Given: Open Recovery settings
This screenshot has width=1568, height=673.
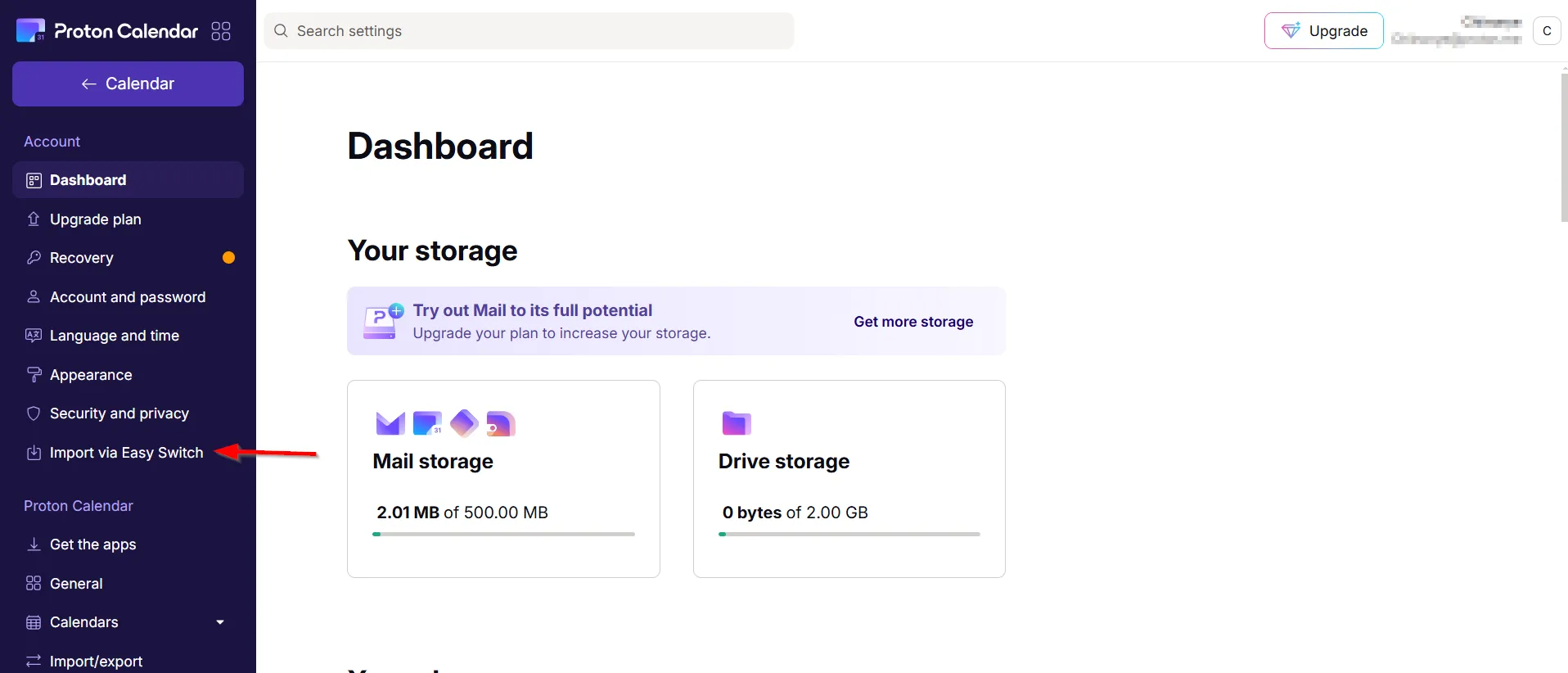Looking at the screenshot, I should pyautogui.click(x=128, y=258).
